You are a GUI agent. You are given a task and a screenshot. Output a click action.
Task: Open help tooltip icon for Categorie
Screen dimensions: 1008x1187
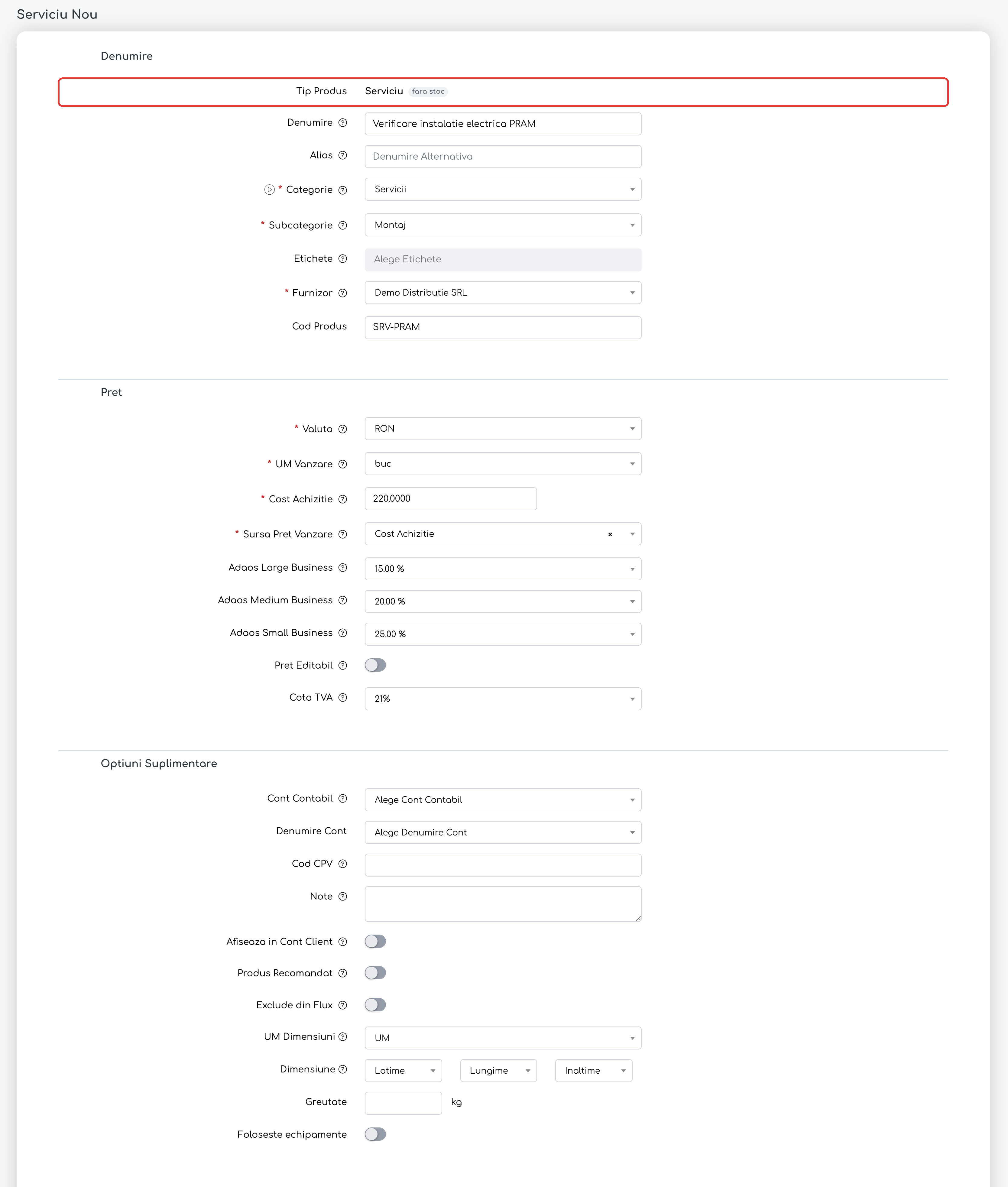click(x=342, y=190)
